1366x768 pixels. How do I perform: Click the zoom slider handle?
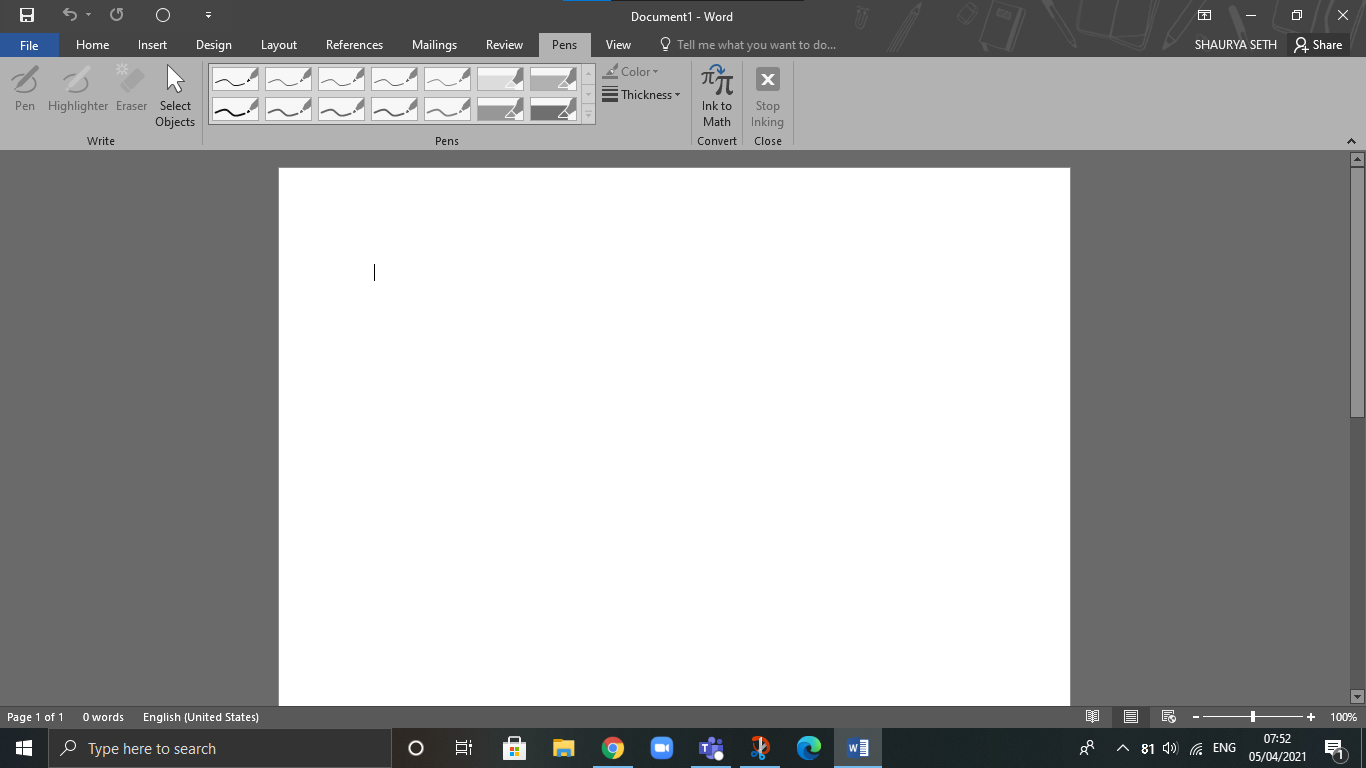[1252, 717]
